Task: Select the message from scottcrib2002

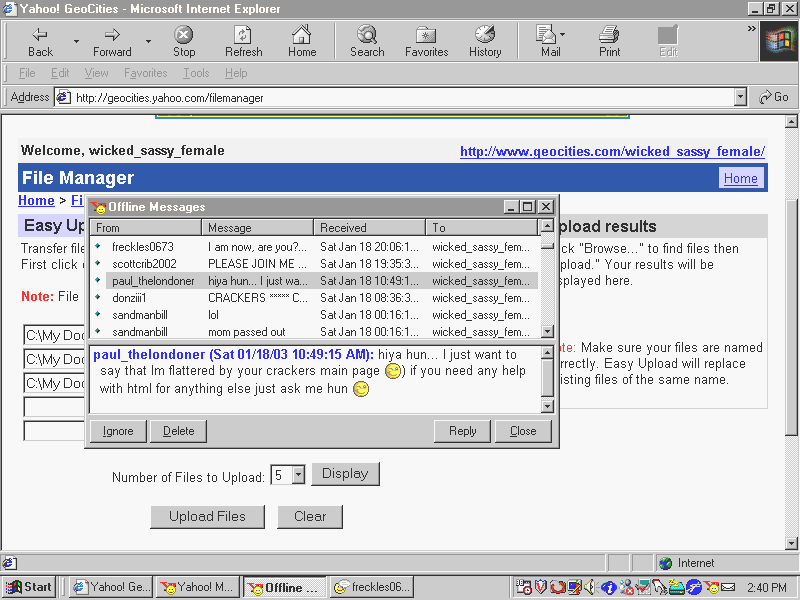Action: (316, 264)
